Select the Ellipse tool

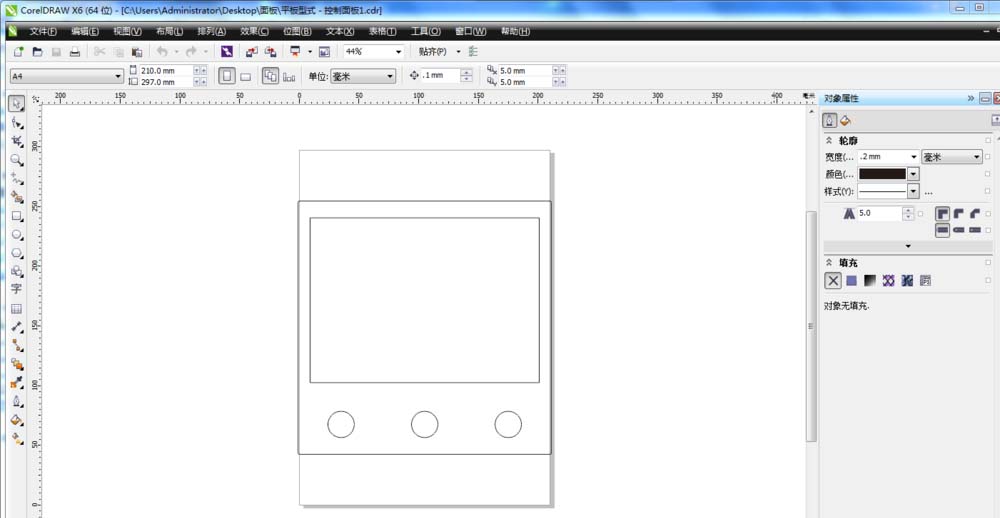coord(17,235)
